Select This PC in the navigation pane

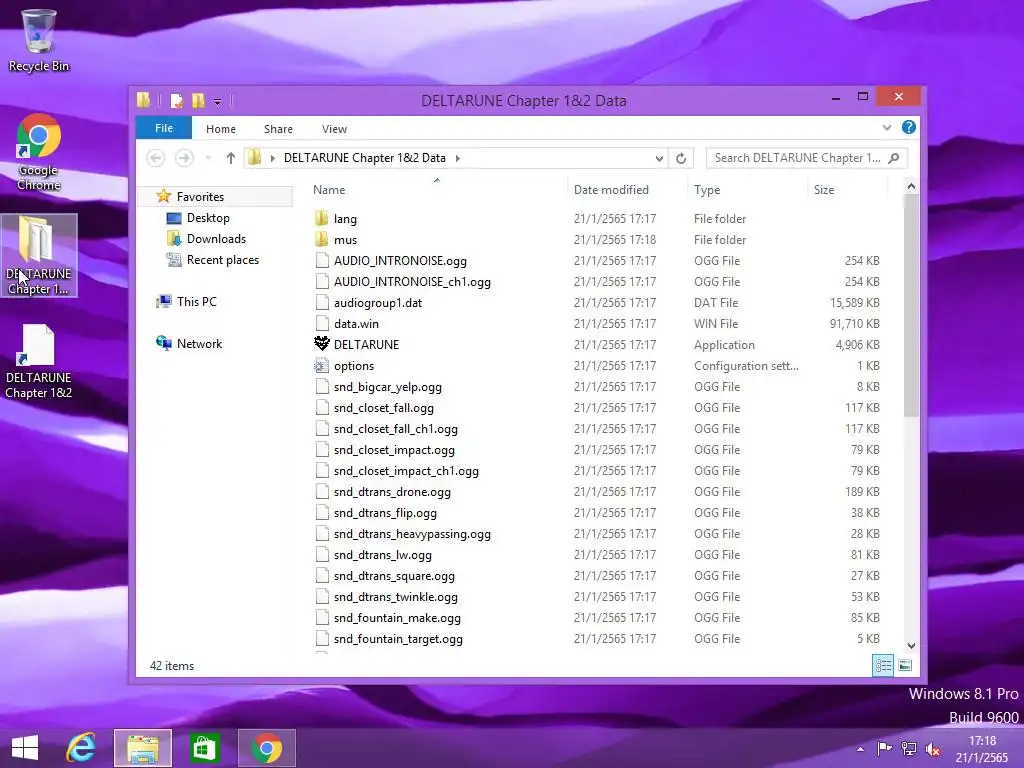point(196,302)
